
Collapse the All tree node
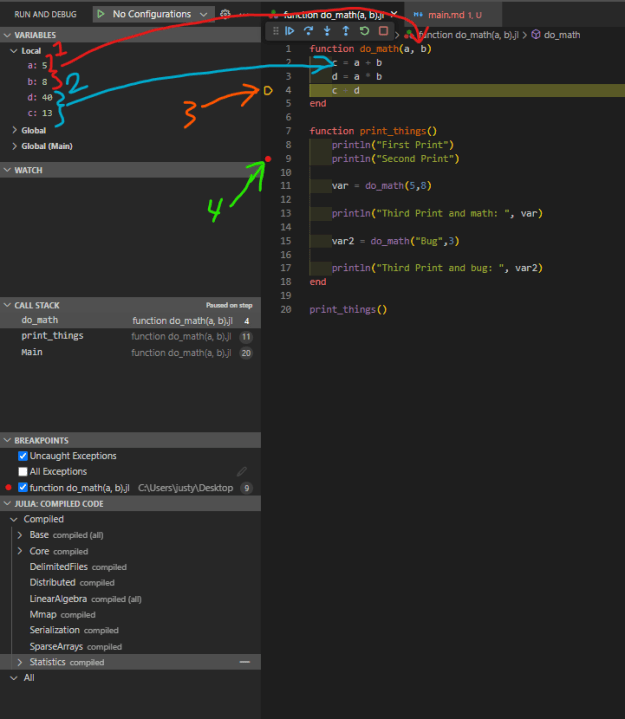point(14,678)
